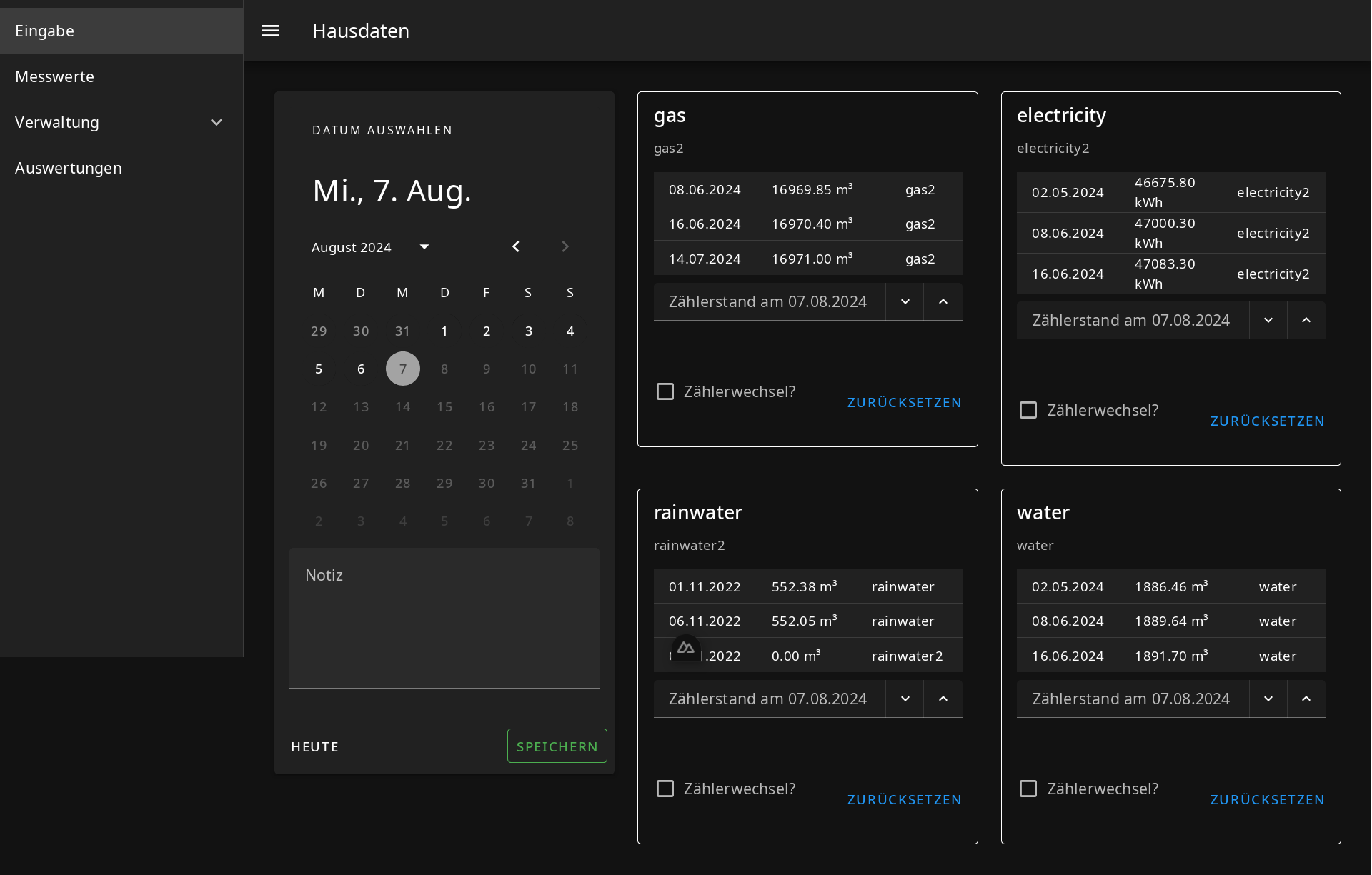The image size is (1372, 875).
Task: Reset the gas meter entry
Action: pos(904,403)
